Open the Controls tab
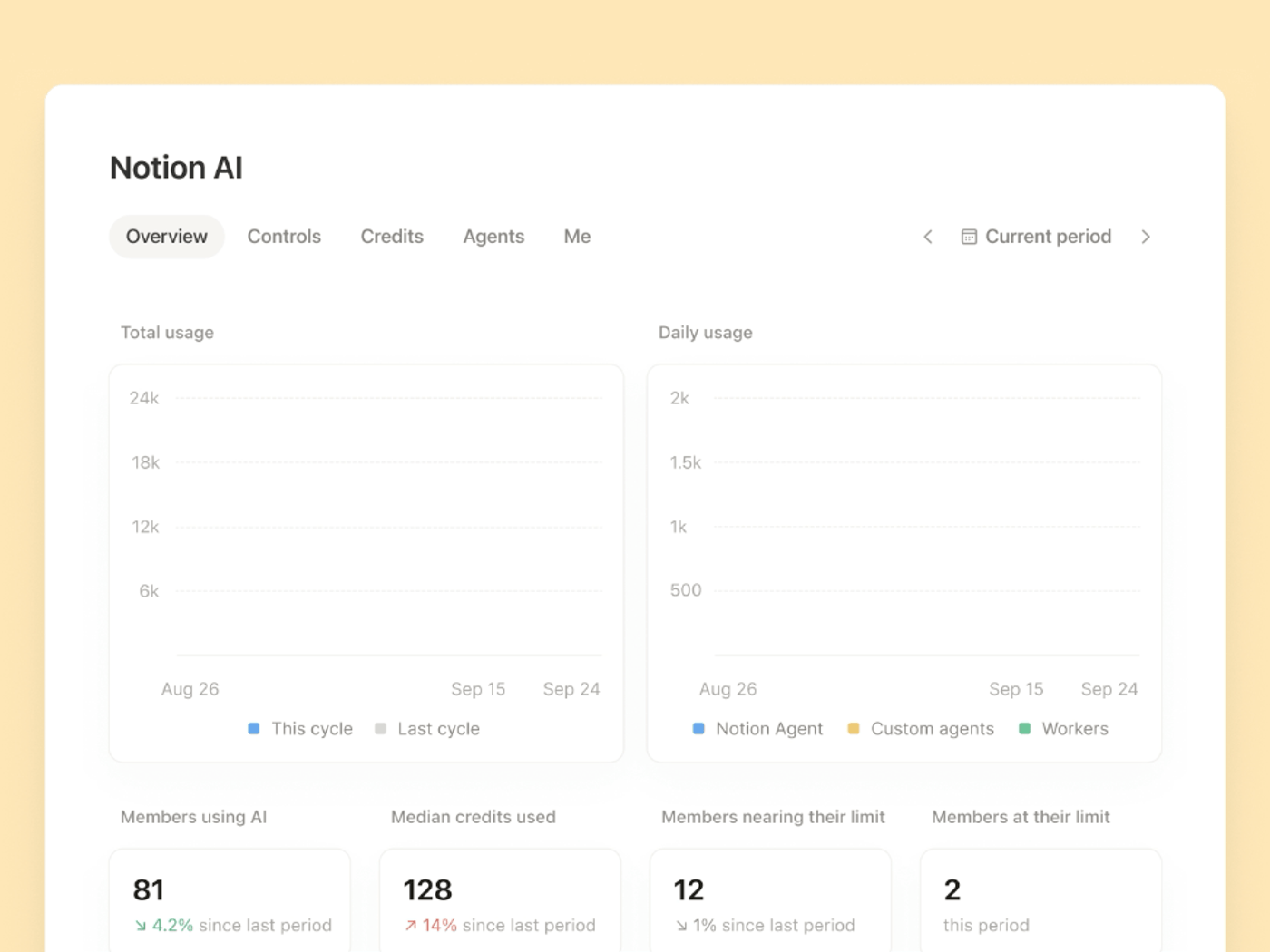 284,237
